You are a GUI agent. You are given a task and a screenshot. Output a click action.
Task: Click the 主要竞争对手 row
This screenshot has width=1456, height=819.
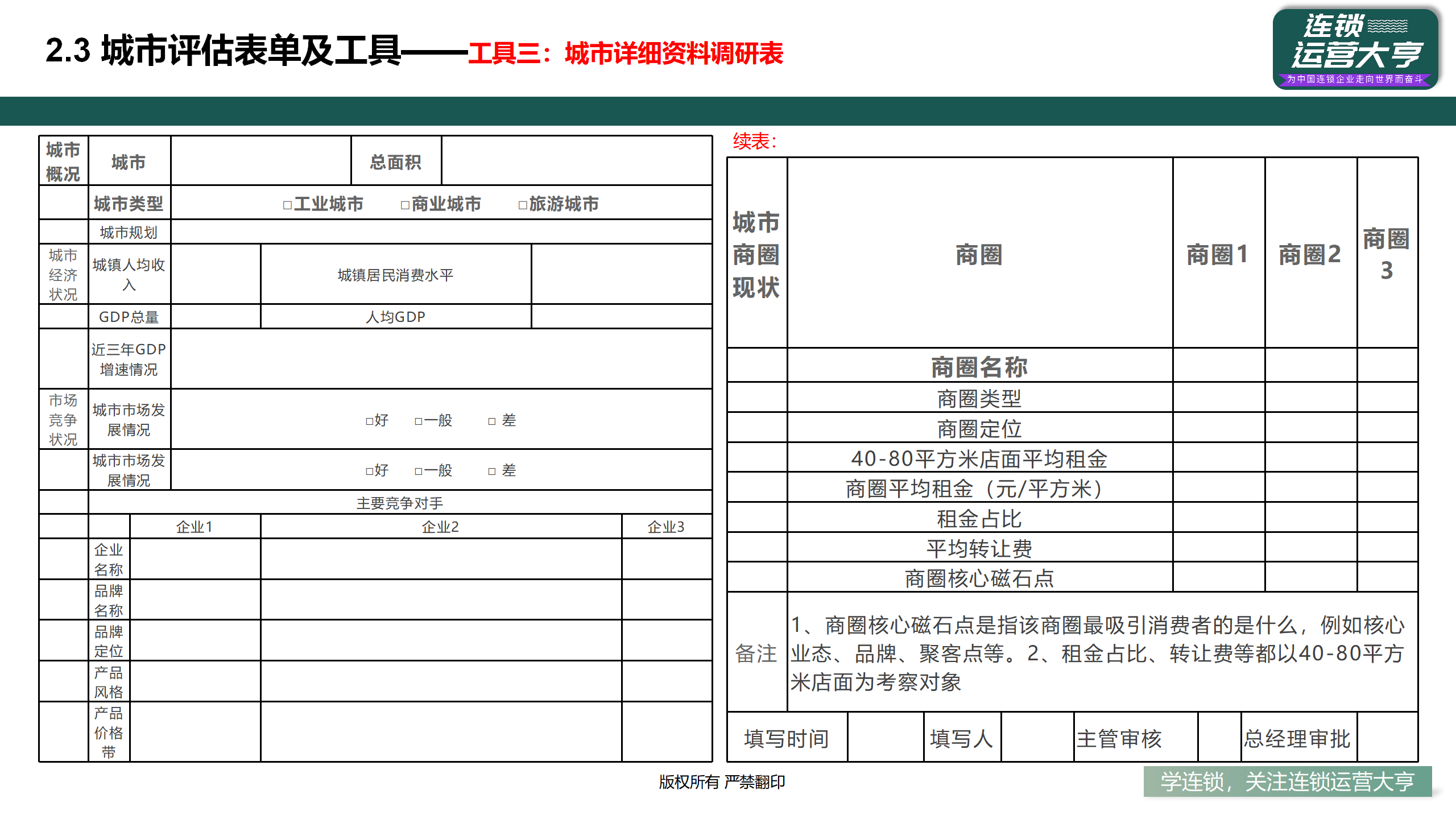400,502
